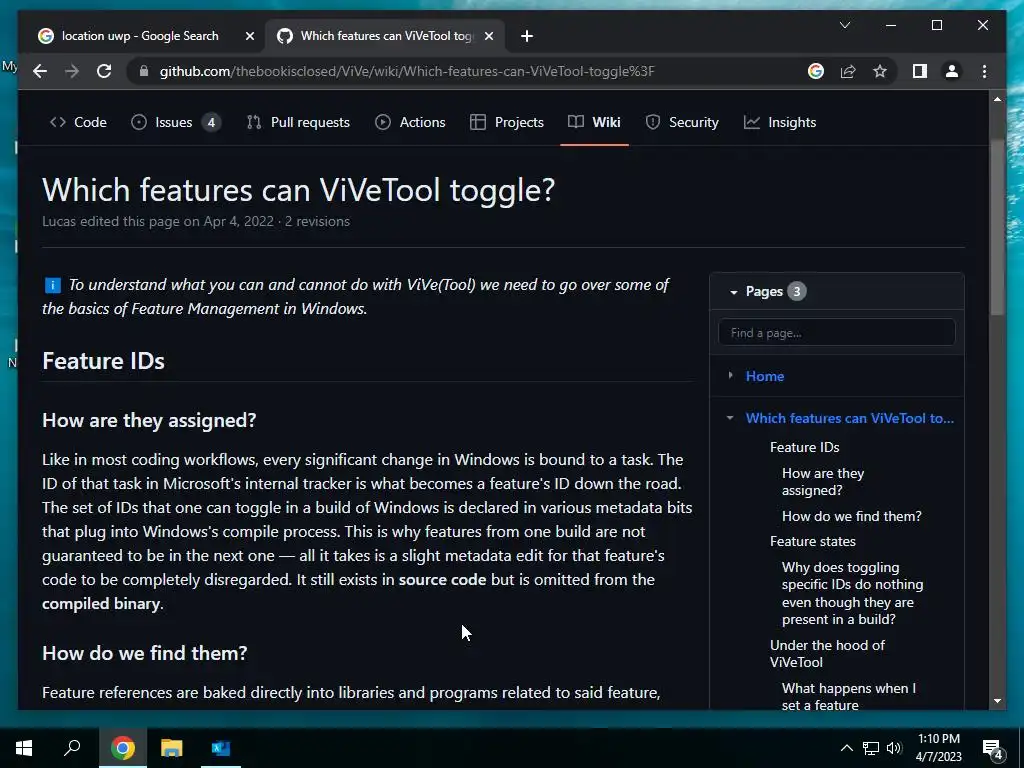
Task: Expand the Home page entry arrow
Action: click(731, 376)
